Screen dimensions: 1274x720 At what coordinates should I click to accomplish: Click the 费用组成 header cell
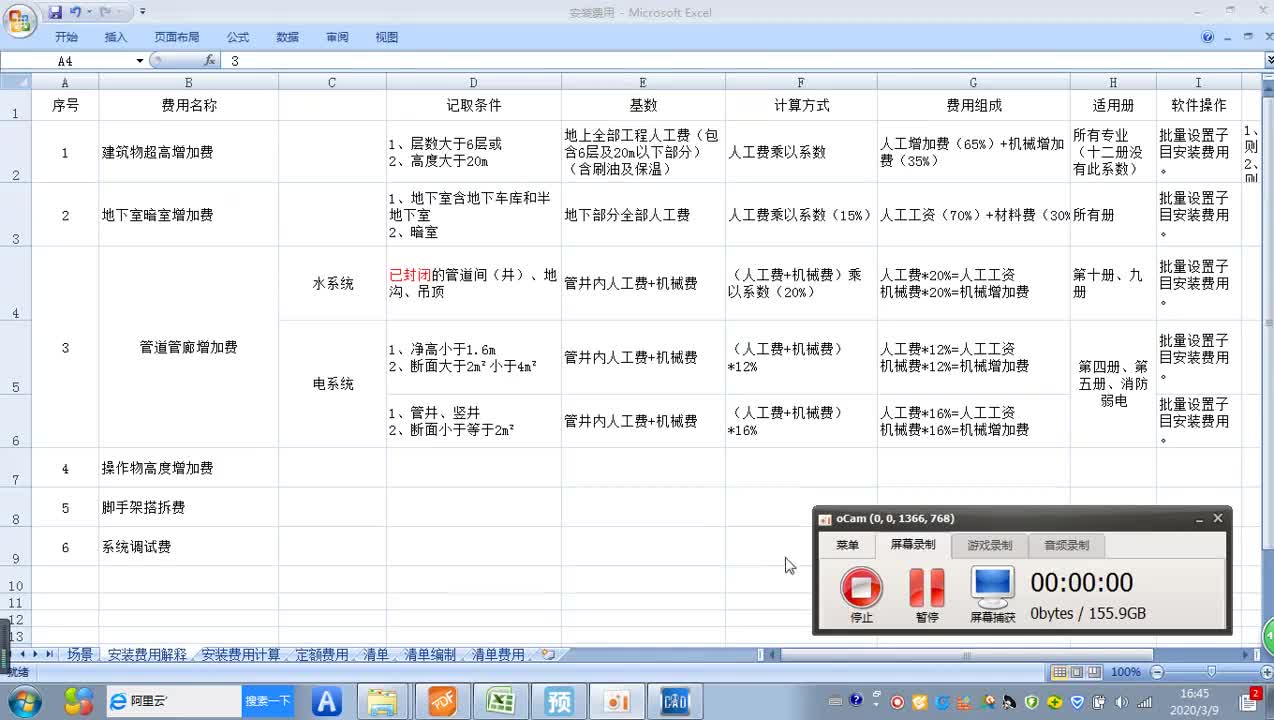[973, 105]
